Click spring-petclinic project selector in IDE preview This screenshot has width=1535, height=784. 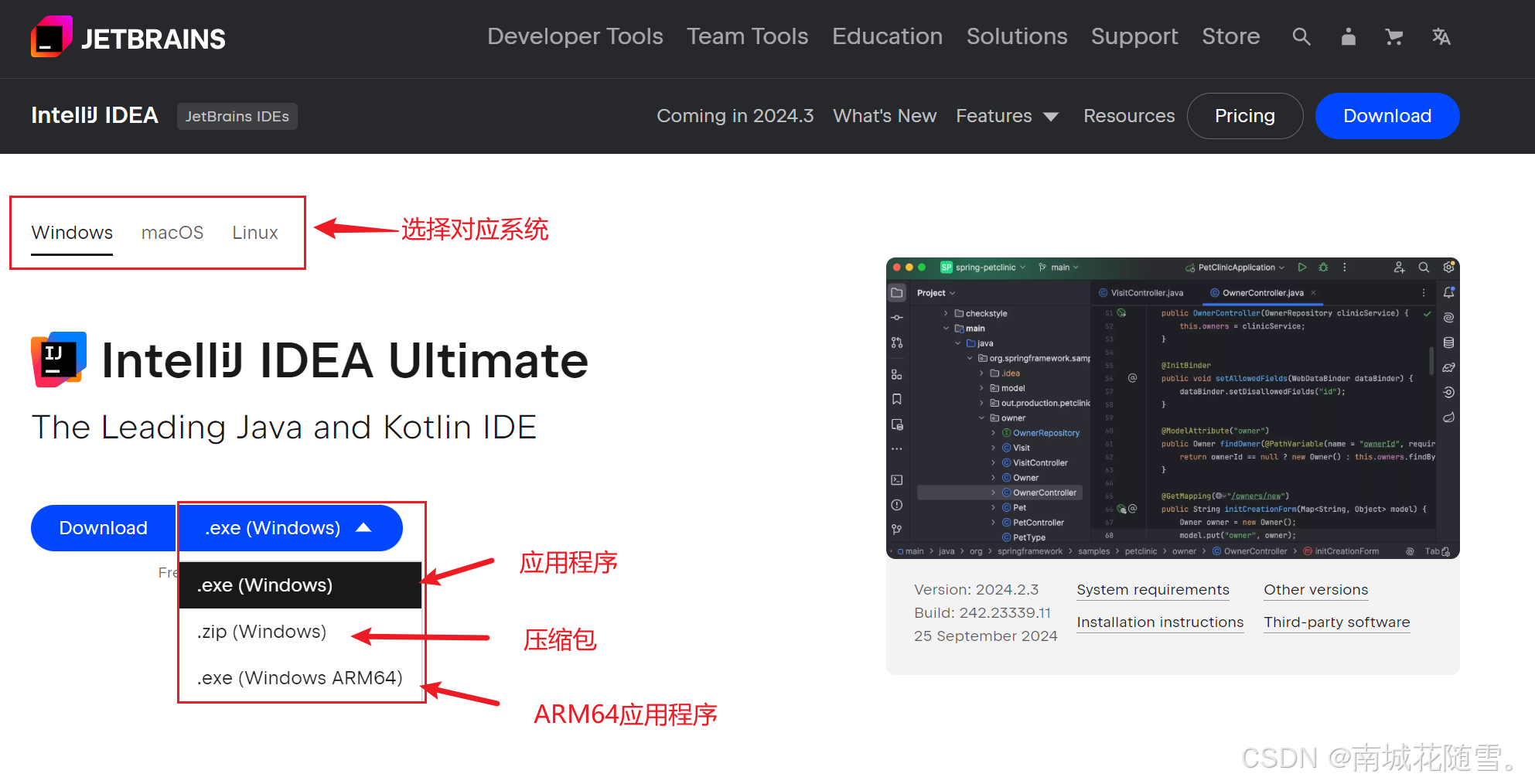coord(983,268)
